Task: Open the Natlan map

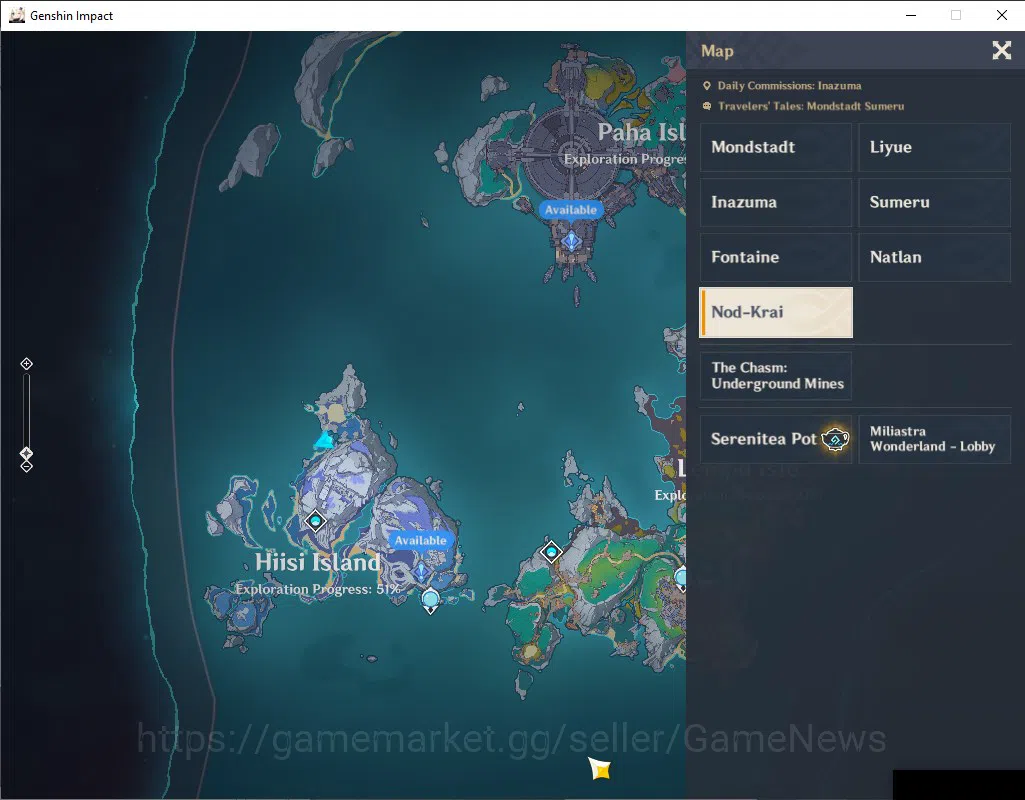Action: point(934,258)
